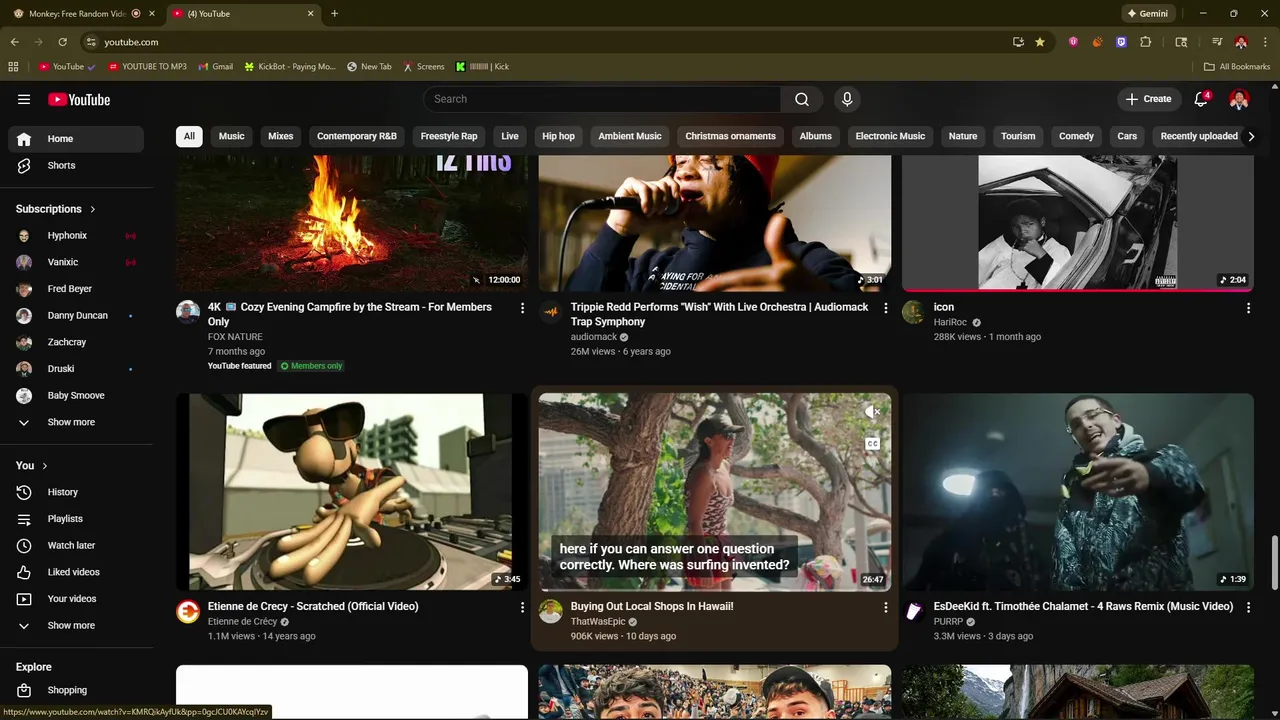Bookmark this page with the star icon

point(1040,42)
